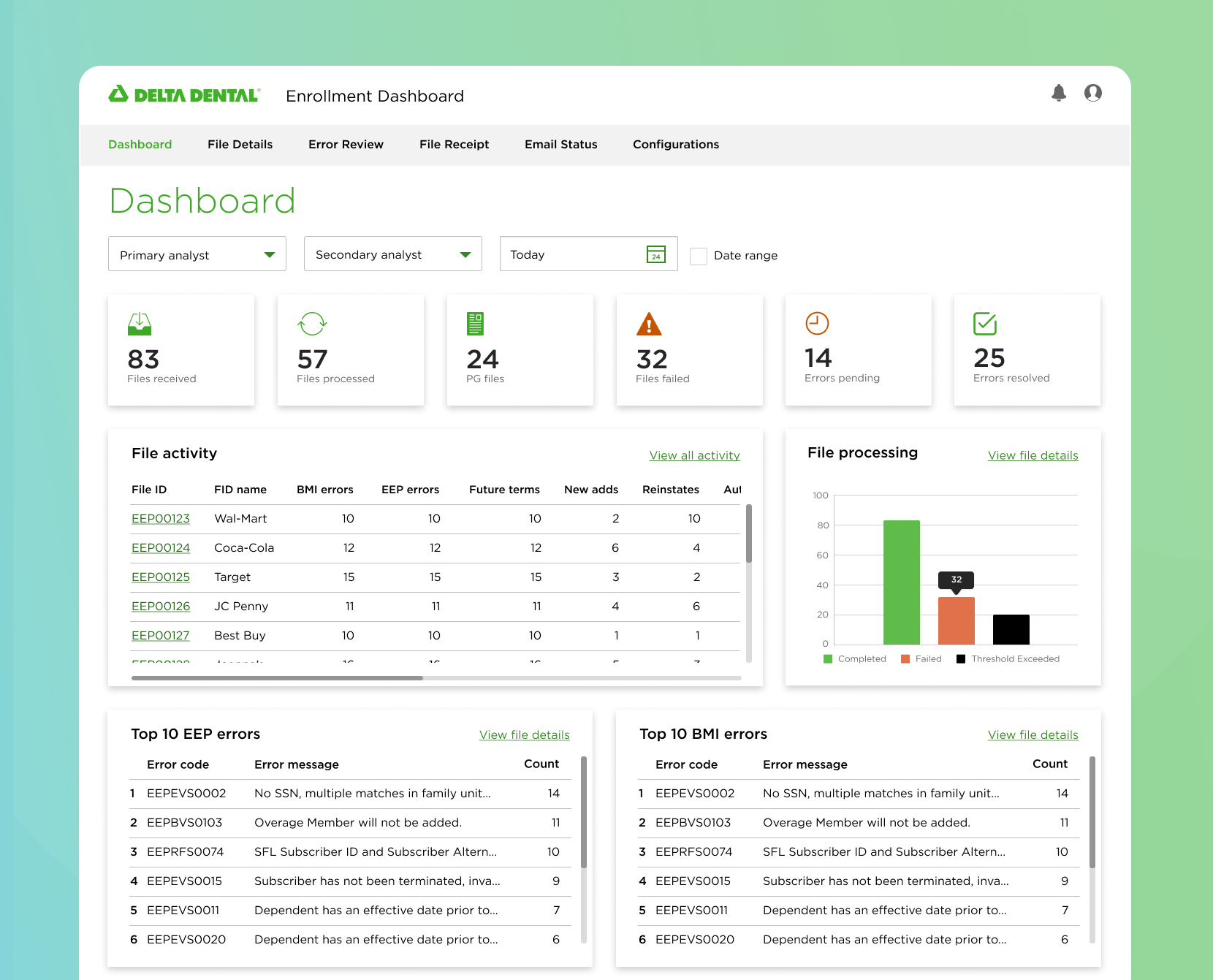Click the Errors pending clock icon
Viewport: 1213px width, 980px height.
tap(817, 323)
